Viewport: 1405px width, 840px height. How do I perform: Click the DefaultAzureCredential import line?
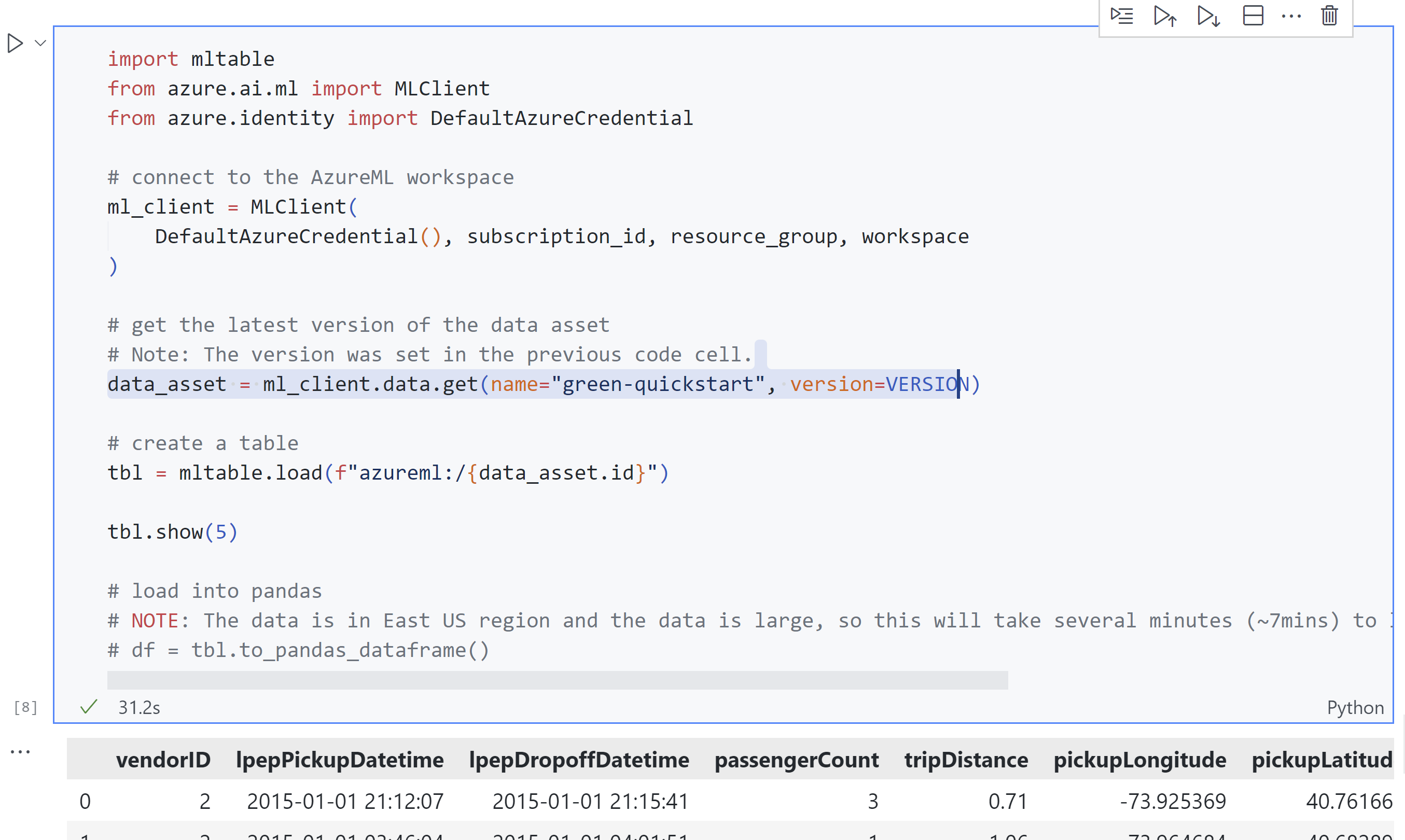tap(400, 118)
